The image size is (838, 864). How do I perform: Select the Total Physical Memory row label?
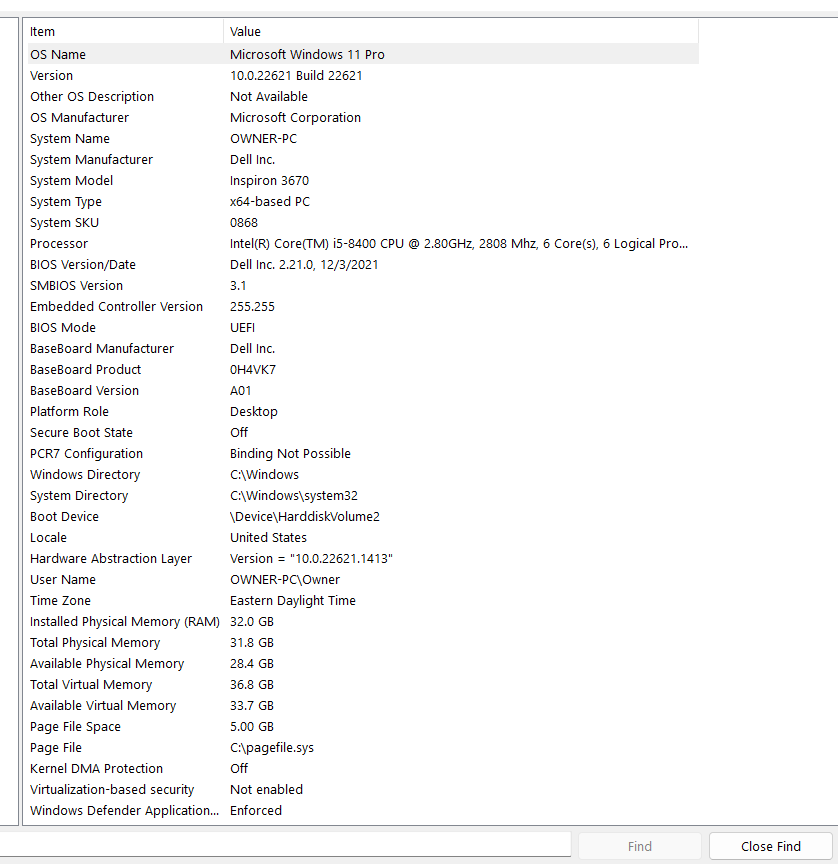(x=95, y=642)
